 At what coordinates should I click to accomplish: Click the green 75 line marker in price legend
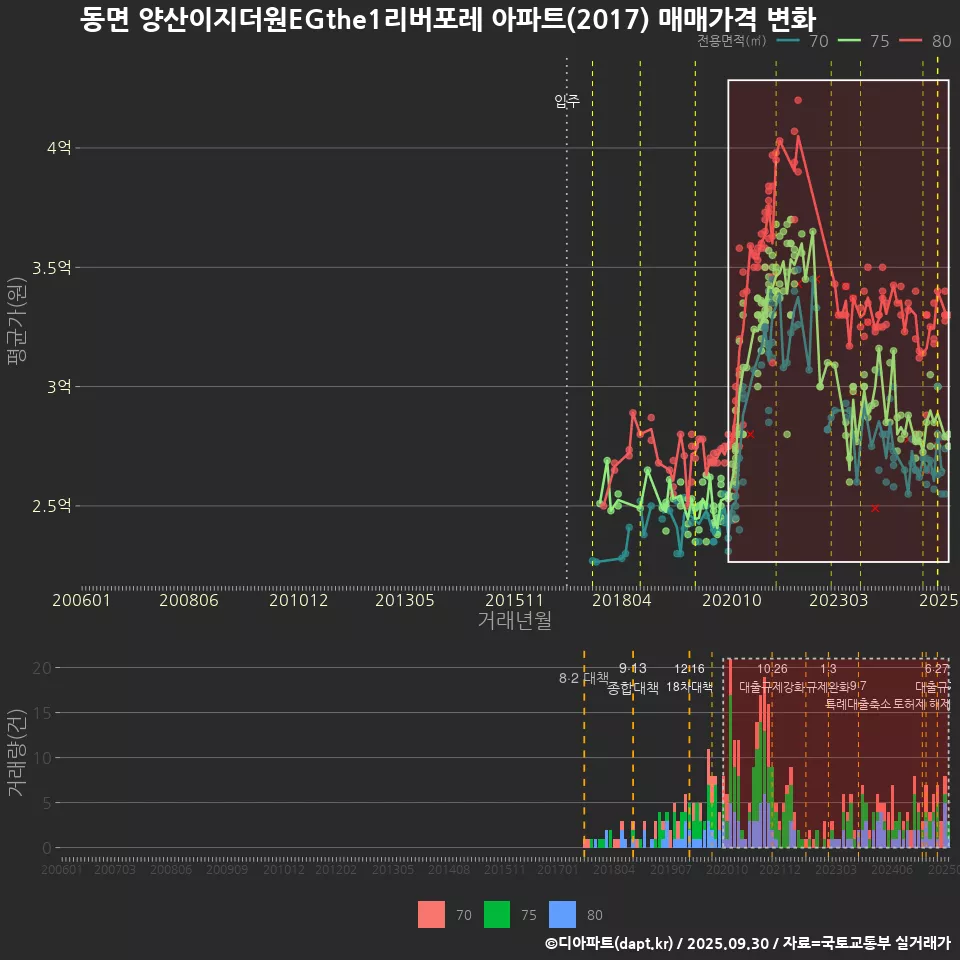tap(851, 41)
